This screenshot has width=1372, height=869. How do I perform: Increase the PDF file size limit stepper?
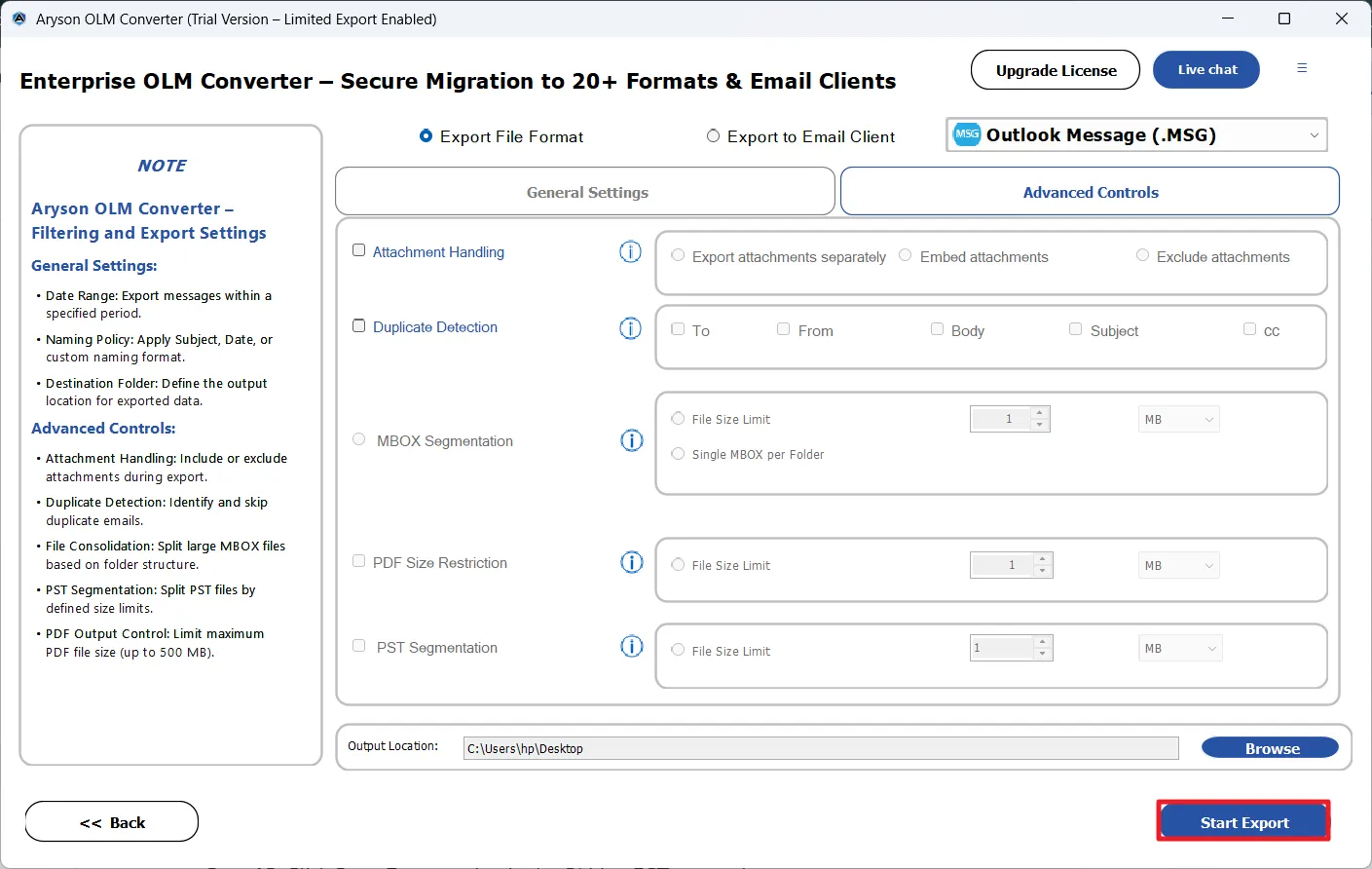point(1043,560)
